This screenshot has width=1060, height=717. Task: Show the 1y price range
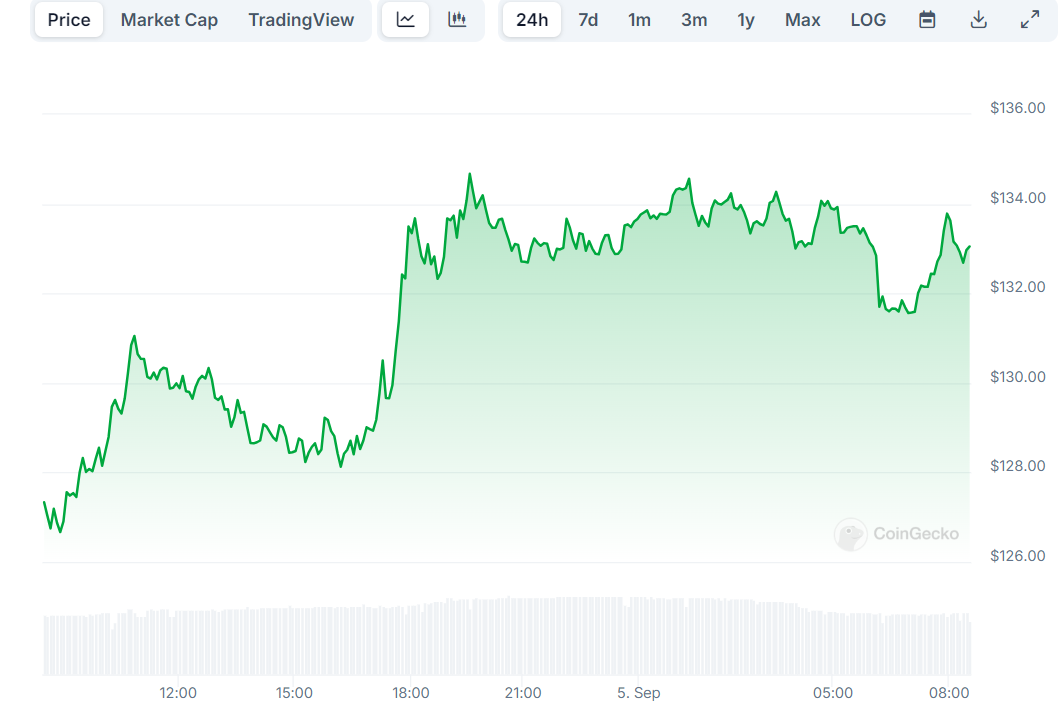pos(746,20)
